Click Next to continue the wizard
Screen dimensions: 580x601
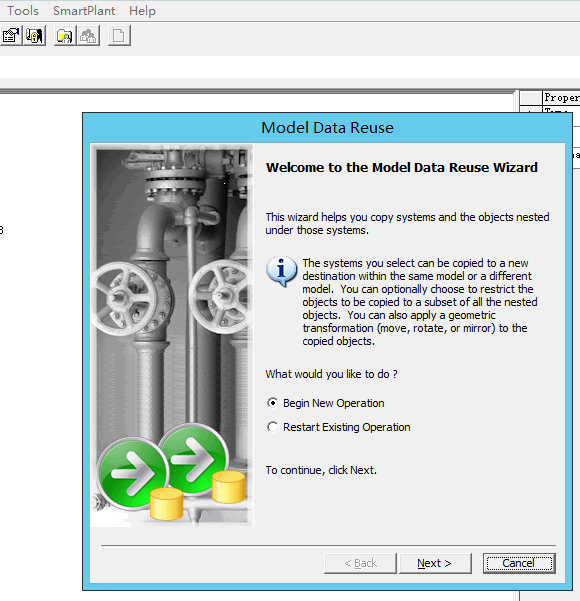tap(435, 563)
